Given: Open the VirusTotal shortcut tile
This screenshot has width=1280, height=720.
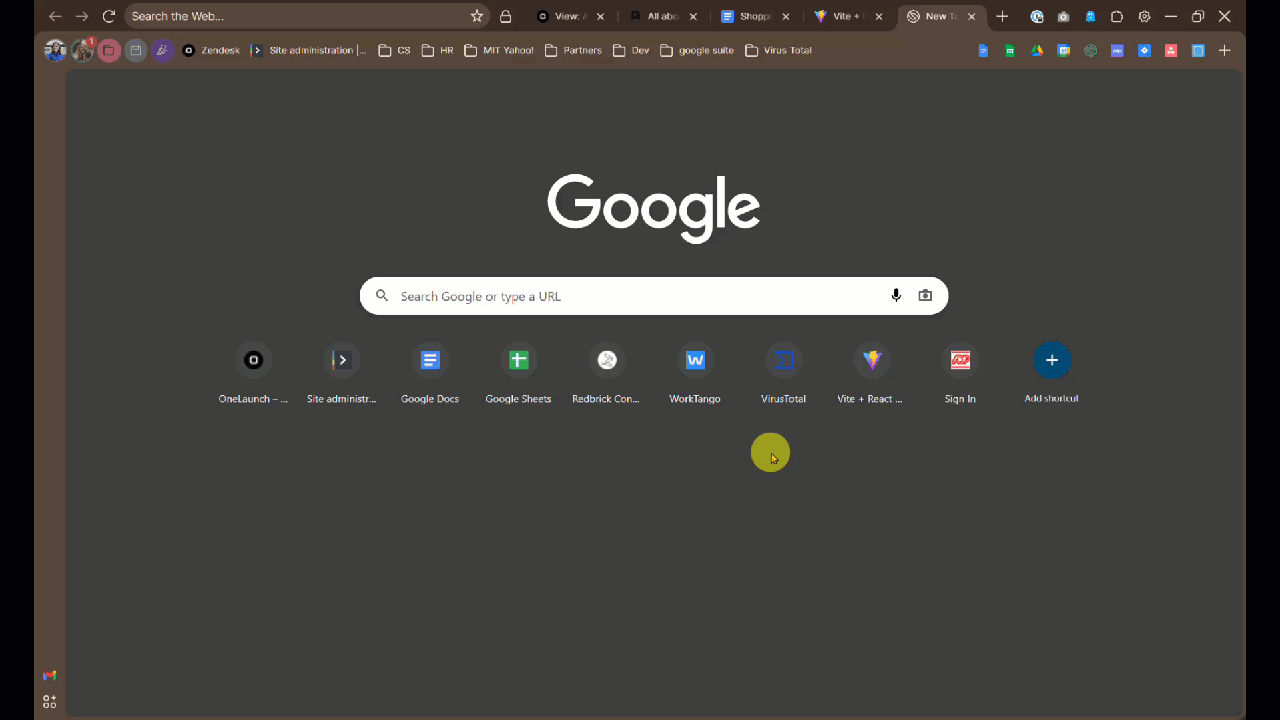Looking at the screenshot, I should tap(783, 371).
